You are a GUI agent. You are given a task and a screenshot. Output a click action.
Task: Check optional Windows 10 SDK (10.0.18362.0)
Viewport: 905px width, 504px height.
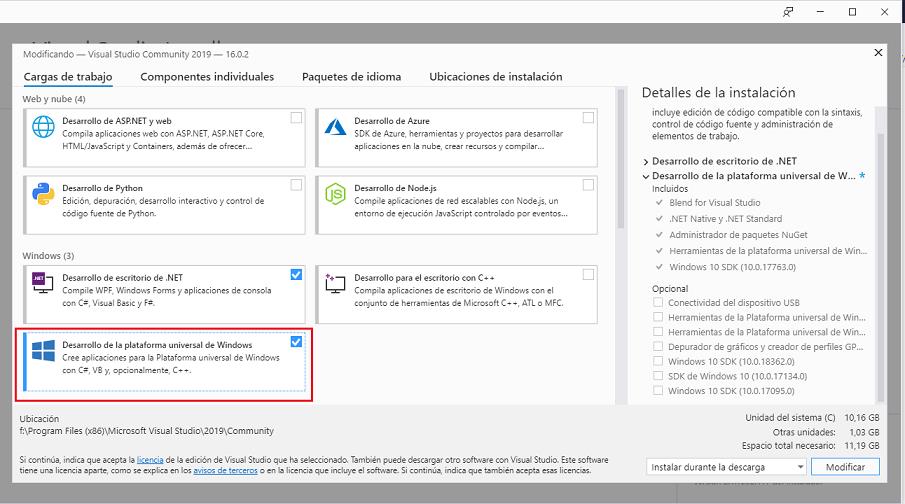658,361
